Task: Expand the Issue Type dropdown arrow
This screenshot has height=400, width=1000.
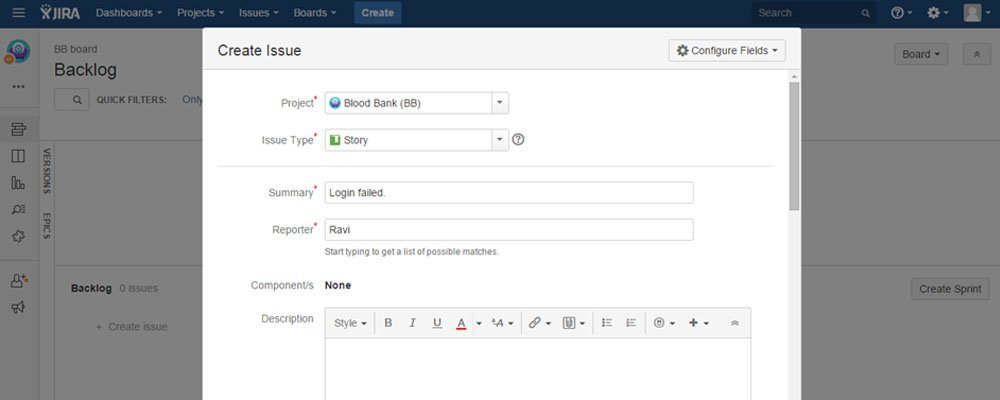Action: 500,140
